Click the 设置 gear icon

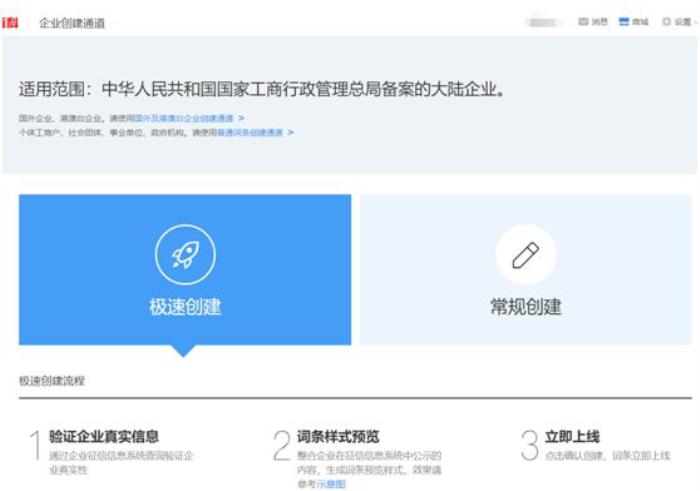[667, 21]
